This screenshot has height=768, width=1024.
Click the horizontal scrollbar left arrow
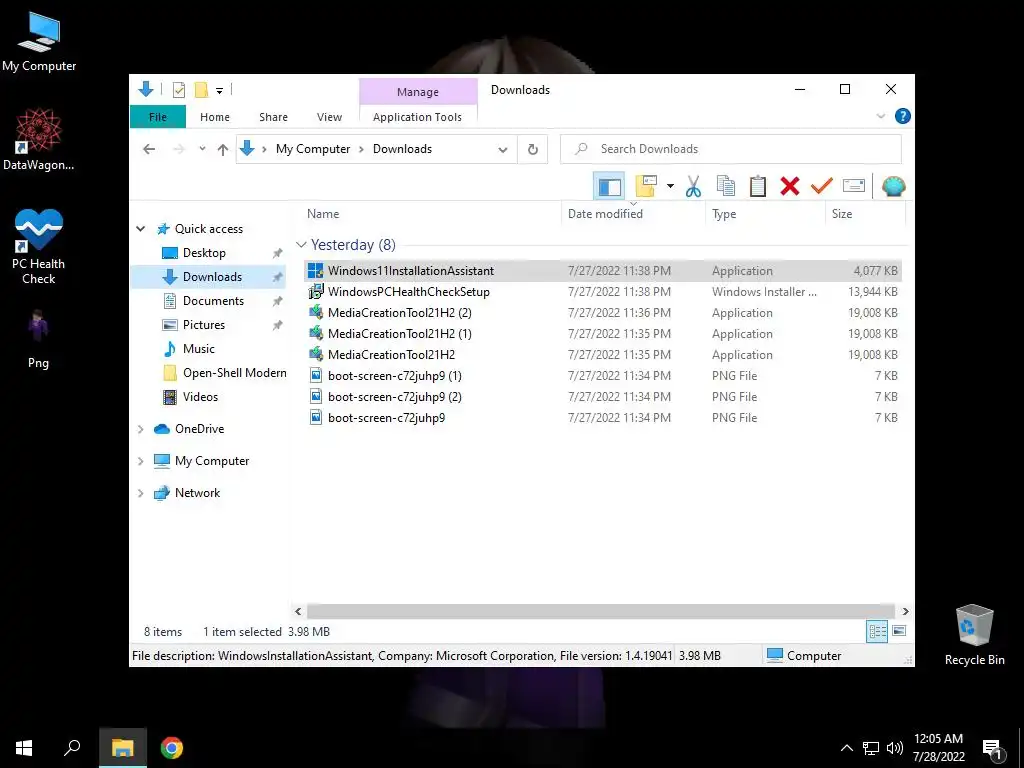[298, 611]
